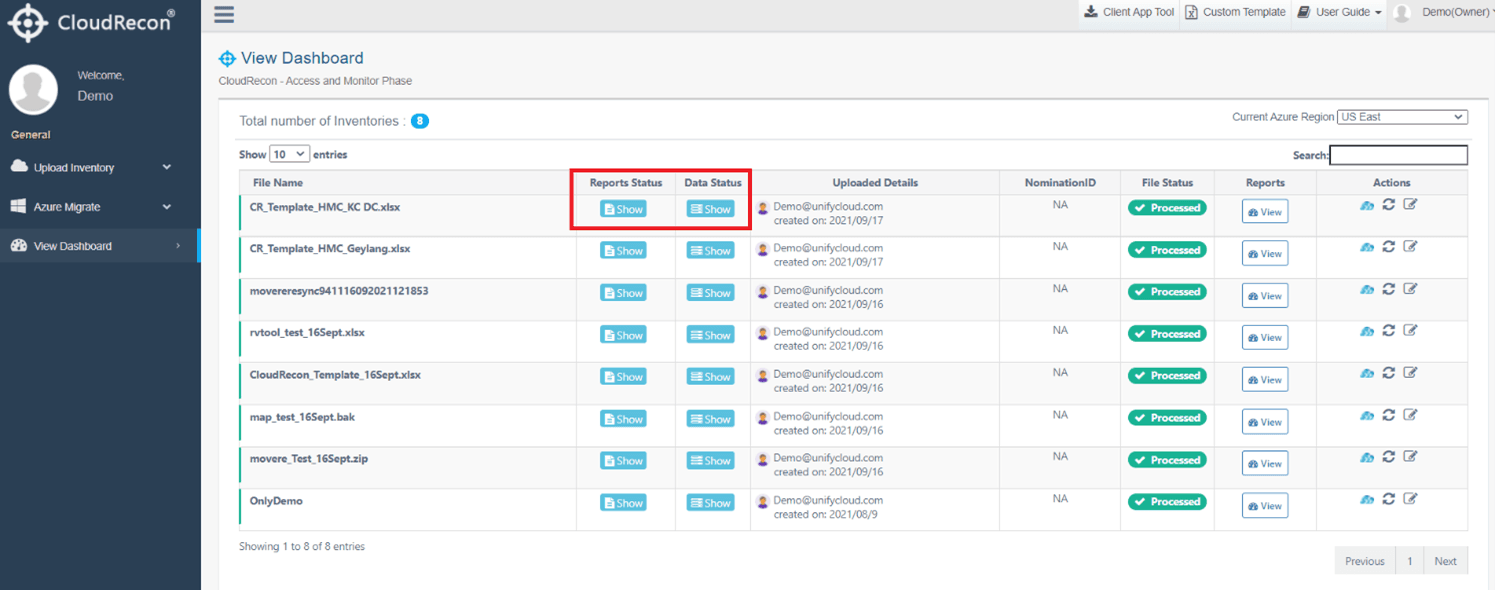Open the show entries count dropdown
1495x590 pixels.
click(290, 155)
